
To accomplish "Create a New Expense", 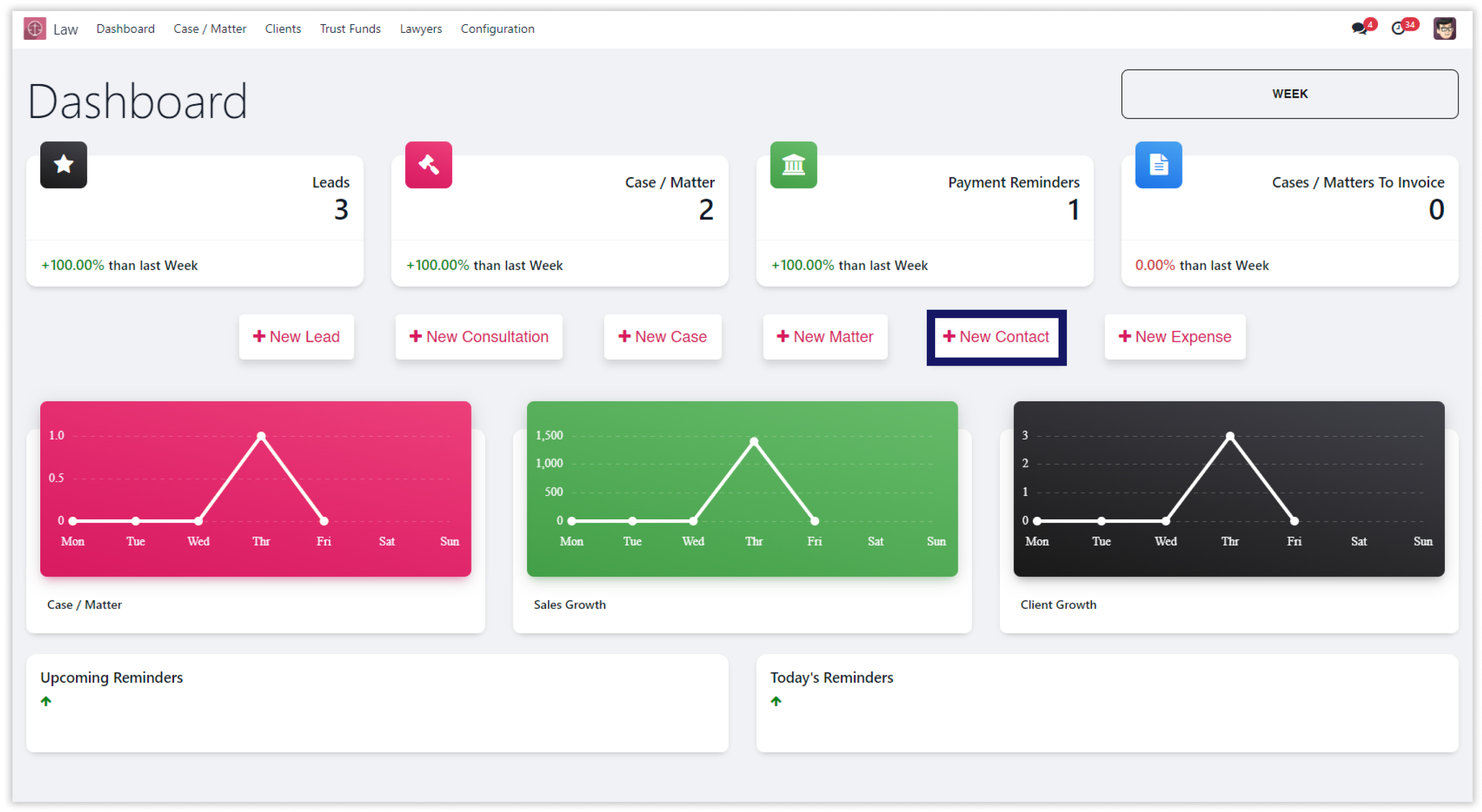I will click(x=1174, y=337).
